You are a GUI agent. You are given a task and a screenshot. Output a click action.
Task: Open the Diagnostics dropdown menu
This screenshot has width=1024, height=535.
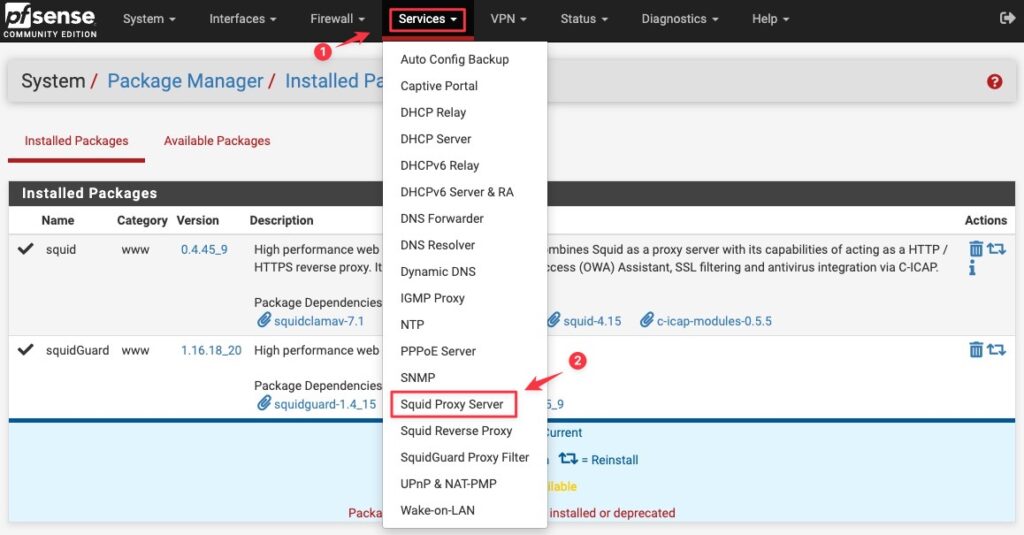(x=679, y=19)
